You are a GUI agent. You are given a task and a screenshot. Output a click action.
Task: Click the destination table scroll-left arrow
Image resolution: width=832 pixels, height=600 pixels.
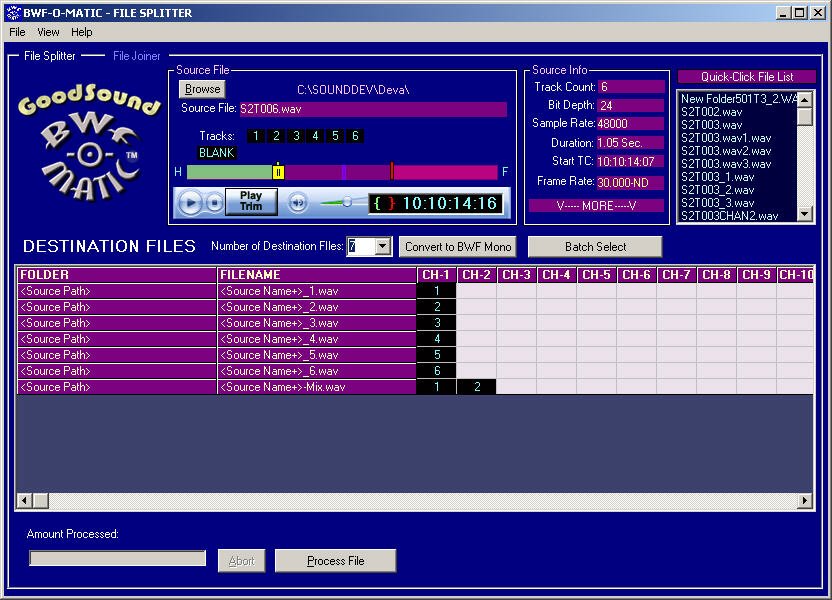24,500
